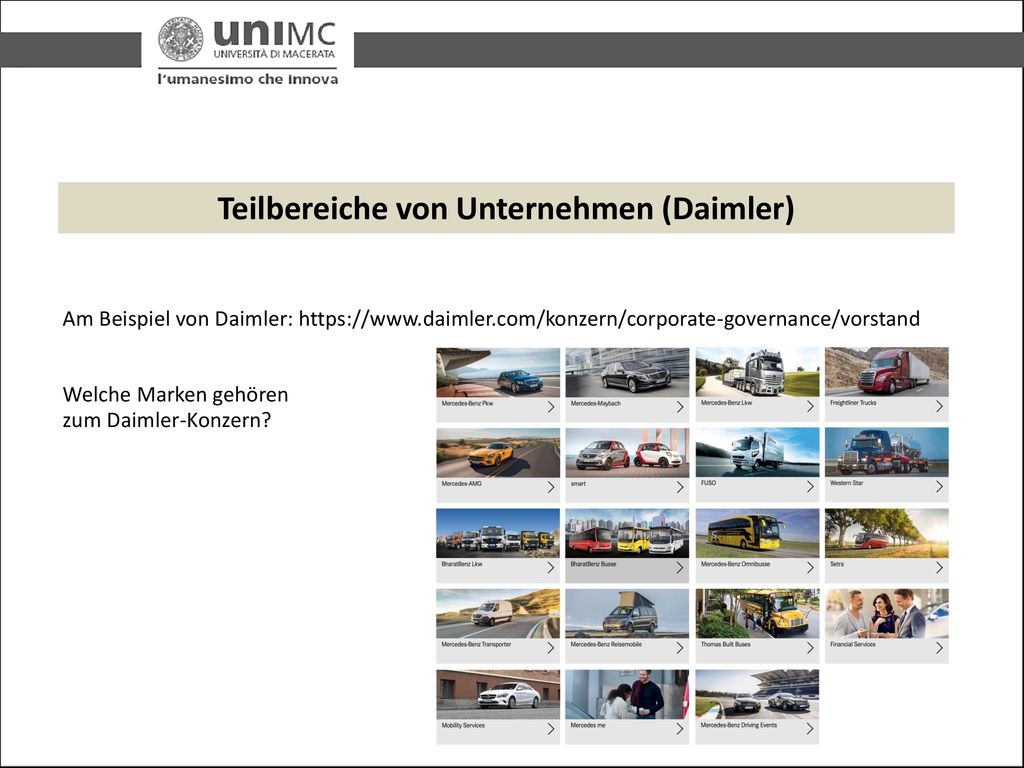The width and height of the screenshot is (1024, 768).
Task: Select the Thomas Built Buses school bus image
Action: pos(758,613)
